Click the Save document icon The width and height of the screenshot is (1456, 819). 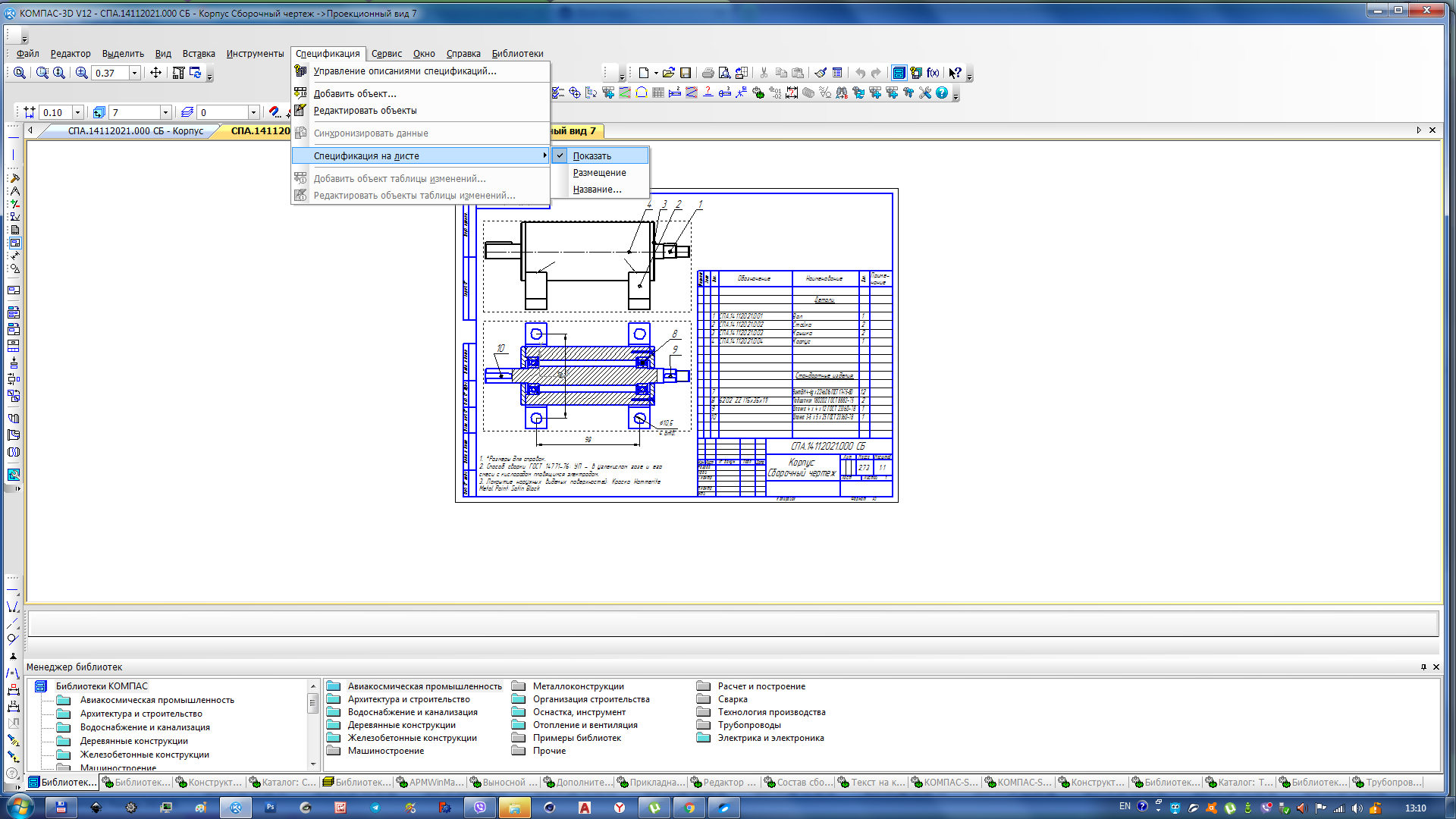686,73
